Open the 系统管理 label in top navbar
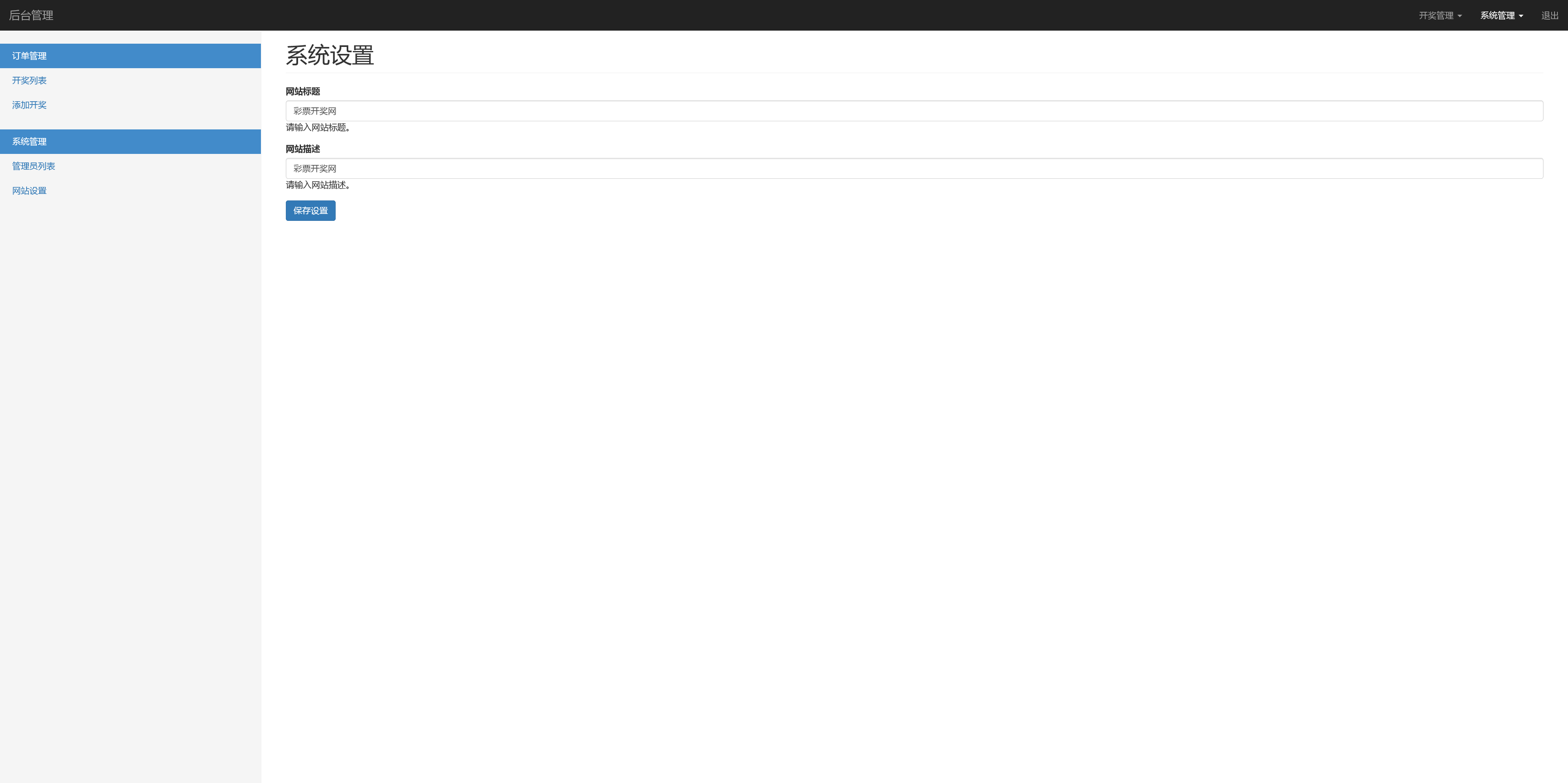 tap(1497, 16)
